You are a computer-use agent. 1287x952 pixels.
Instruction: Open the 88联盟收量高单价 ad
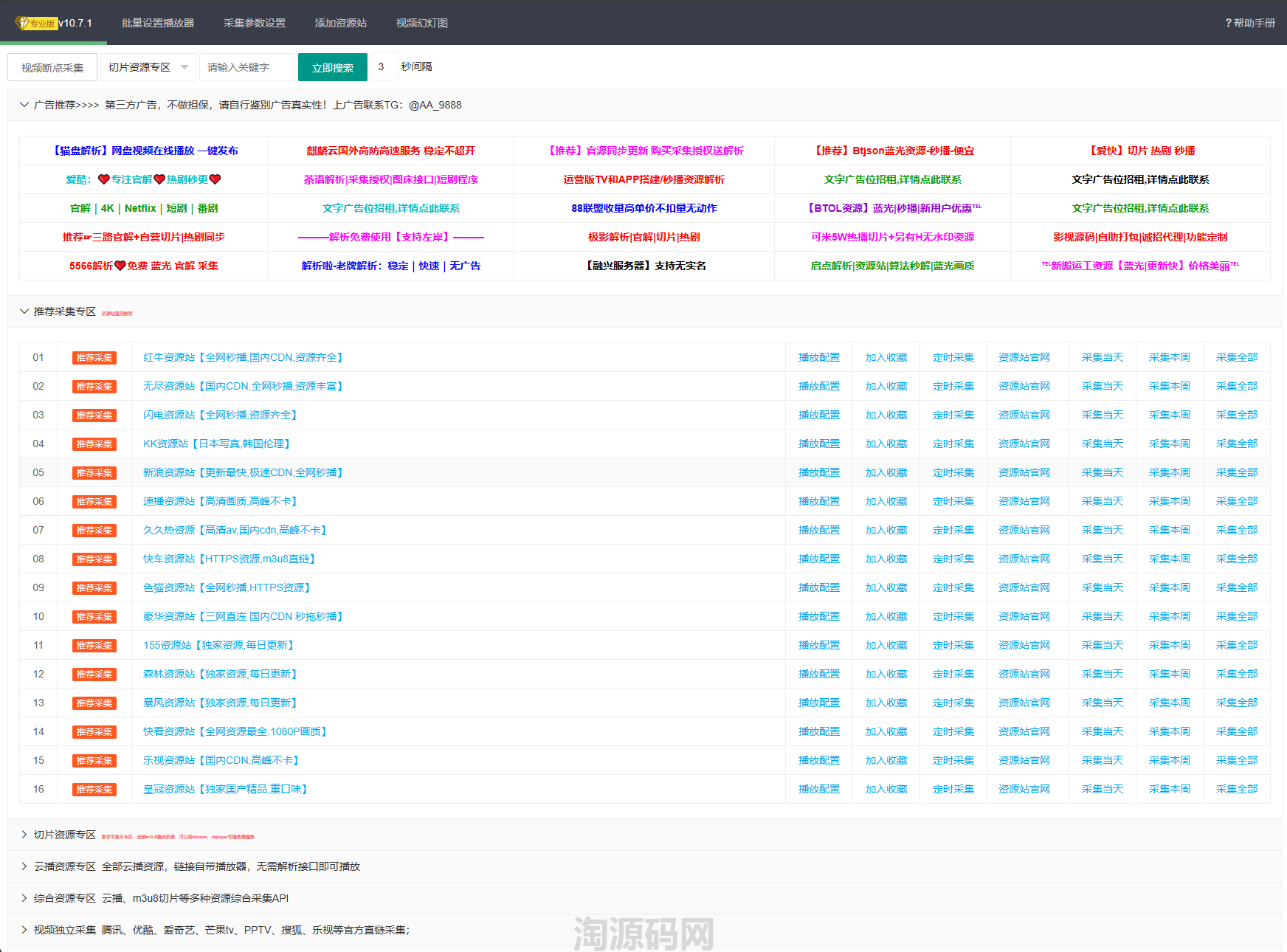pos(644,208)
